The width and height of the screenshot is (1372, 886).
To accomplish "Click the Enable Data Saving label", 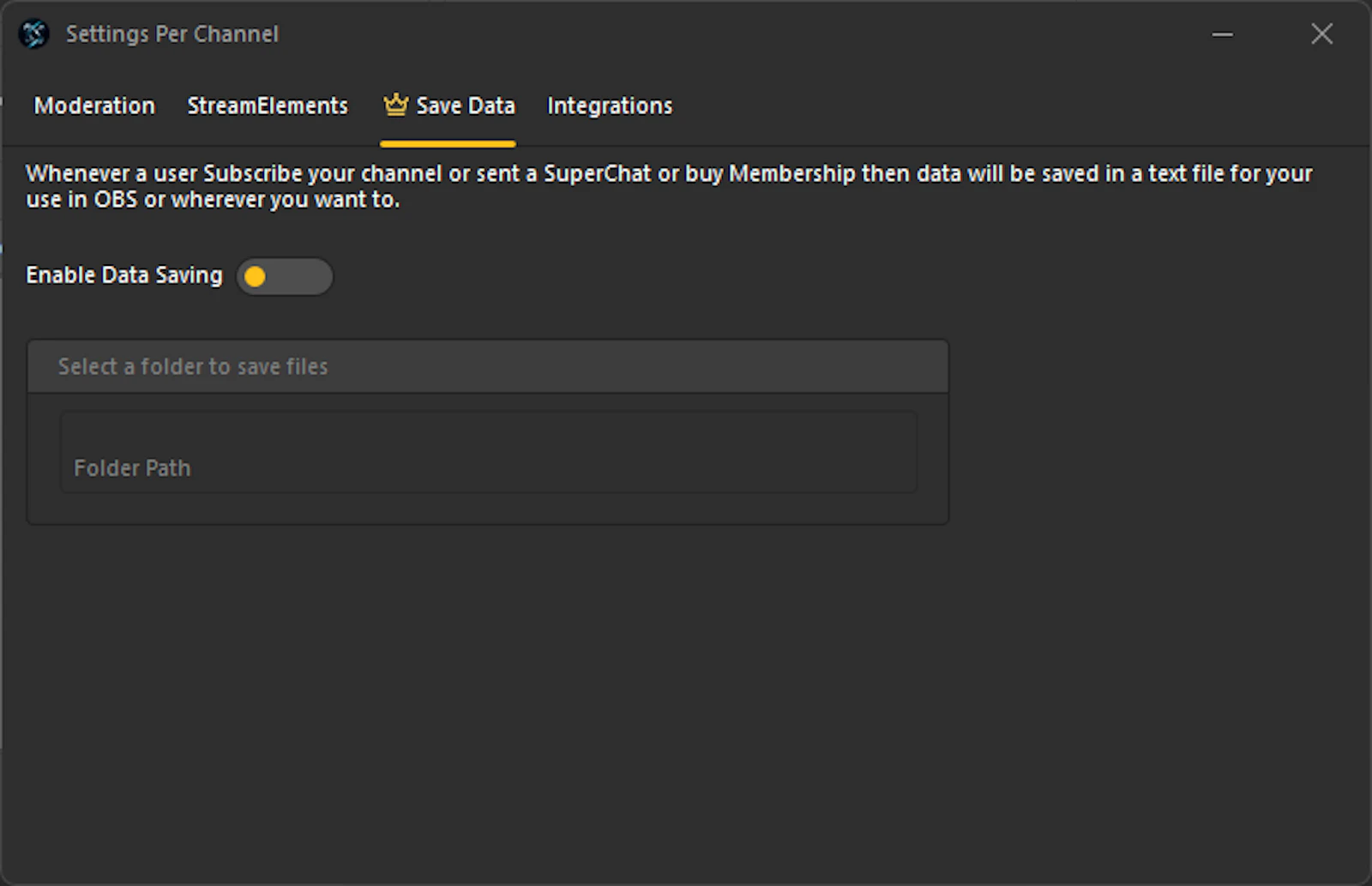I will point(124,274).
